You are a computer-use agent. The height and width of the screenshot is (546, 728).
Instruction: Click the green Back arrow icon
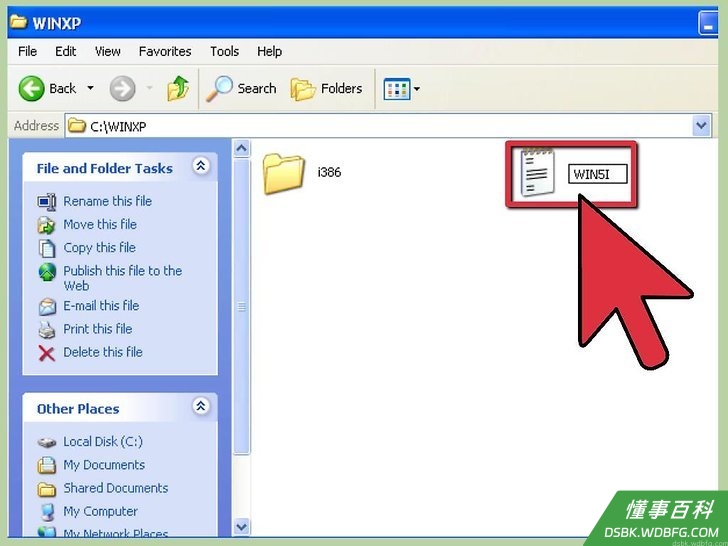click(x=32, y=88)
